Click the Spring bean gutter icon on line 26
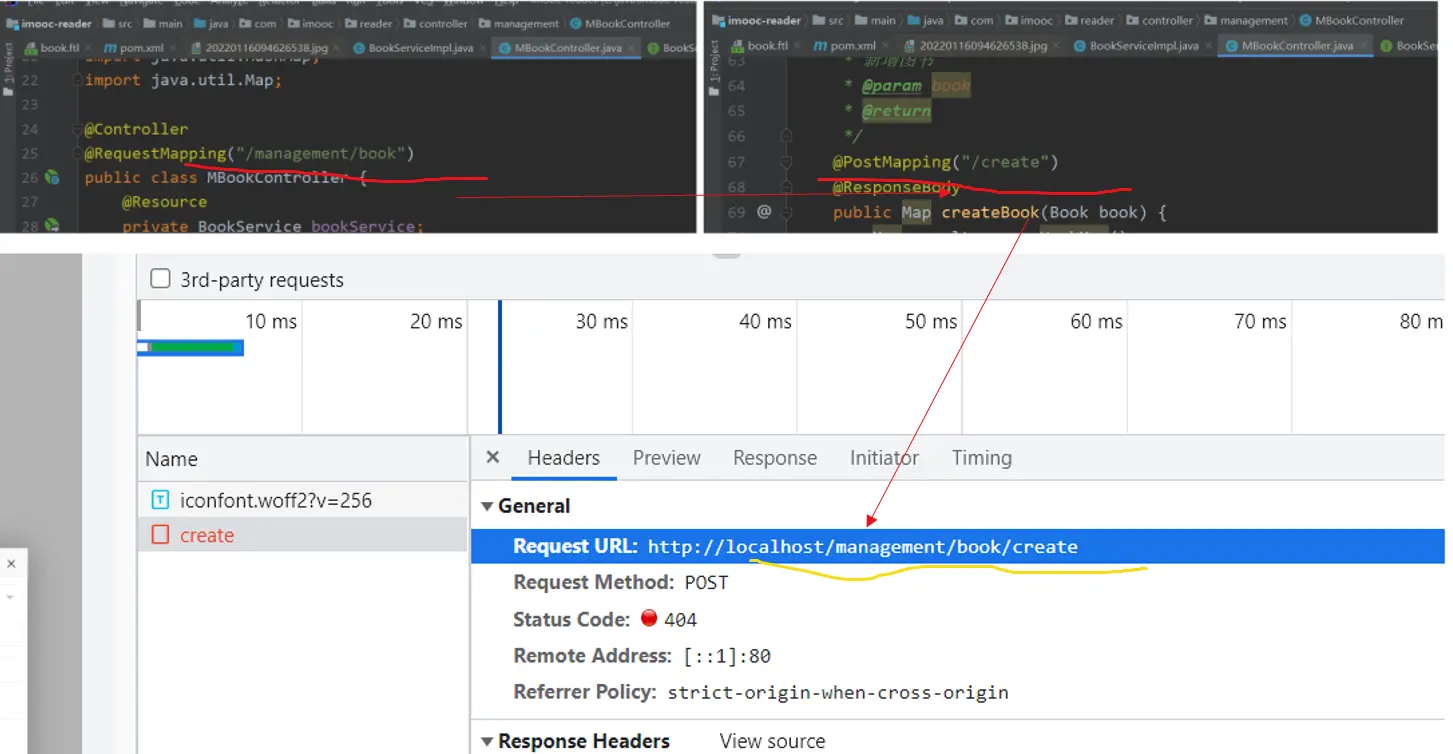Screen dimensions: 1453x754 coord(52,177)
